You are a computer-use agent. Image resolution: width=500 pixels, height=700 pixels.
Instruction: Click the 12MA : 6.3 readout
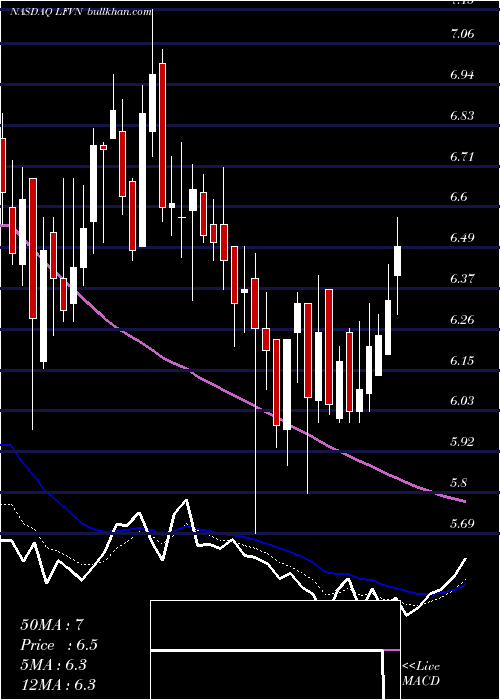[x=58, y=685]
